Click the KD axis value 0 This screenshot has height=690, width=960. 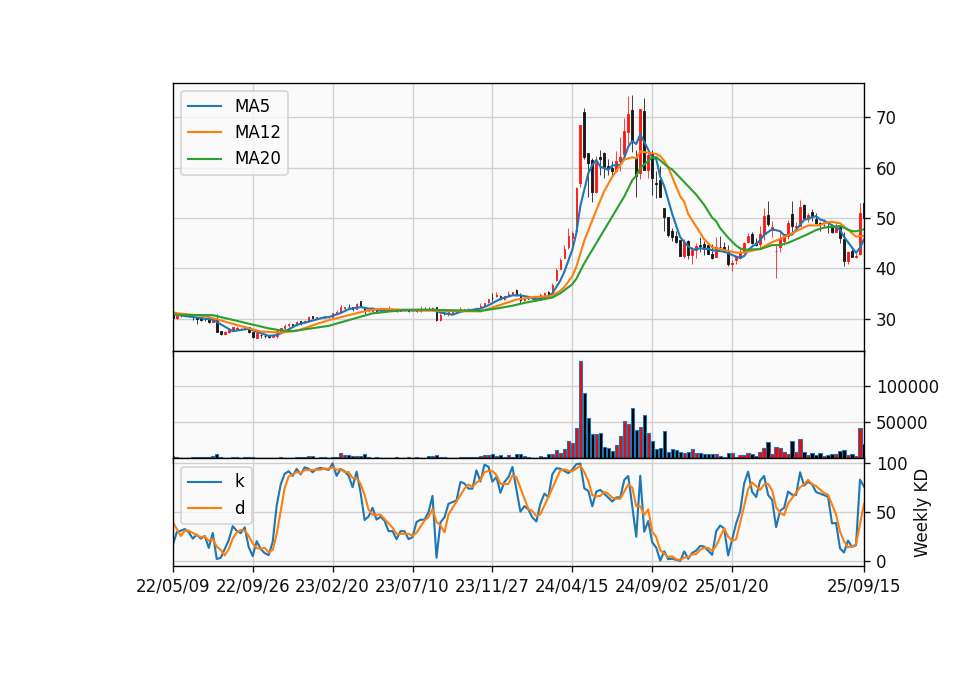882,561
